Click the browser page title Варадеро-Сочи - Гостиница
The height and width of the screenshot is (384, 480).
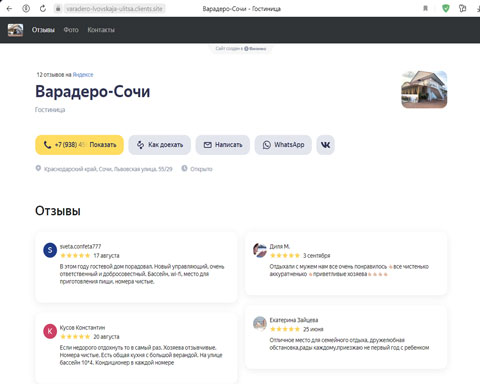click(242, 9)
